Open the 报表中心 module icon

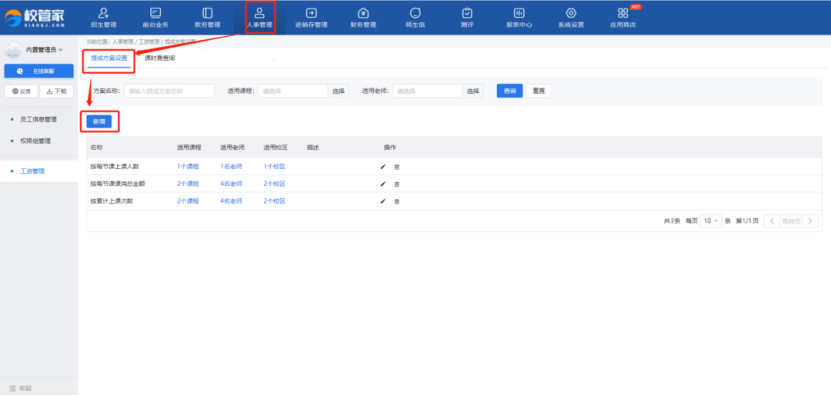(x=519, y=13)
